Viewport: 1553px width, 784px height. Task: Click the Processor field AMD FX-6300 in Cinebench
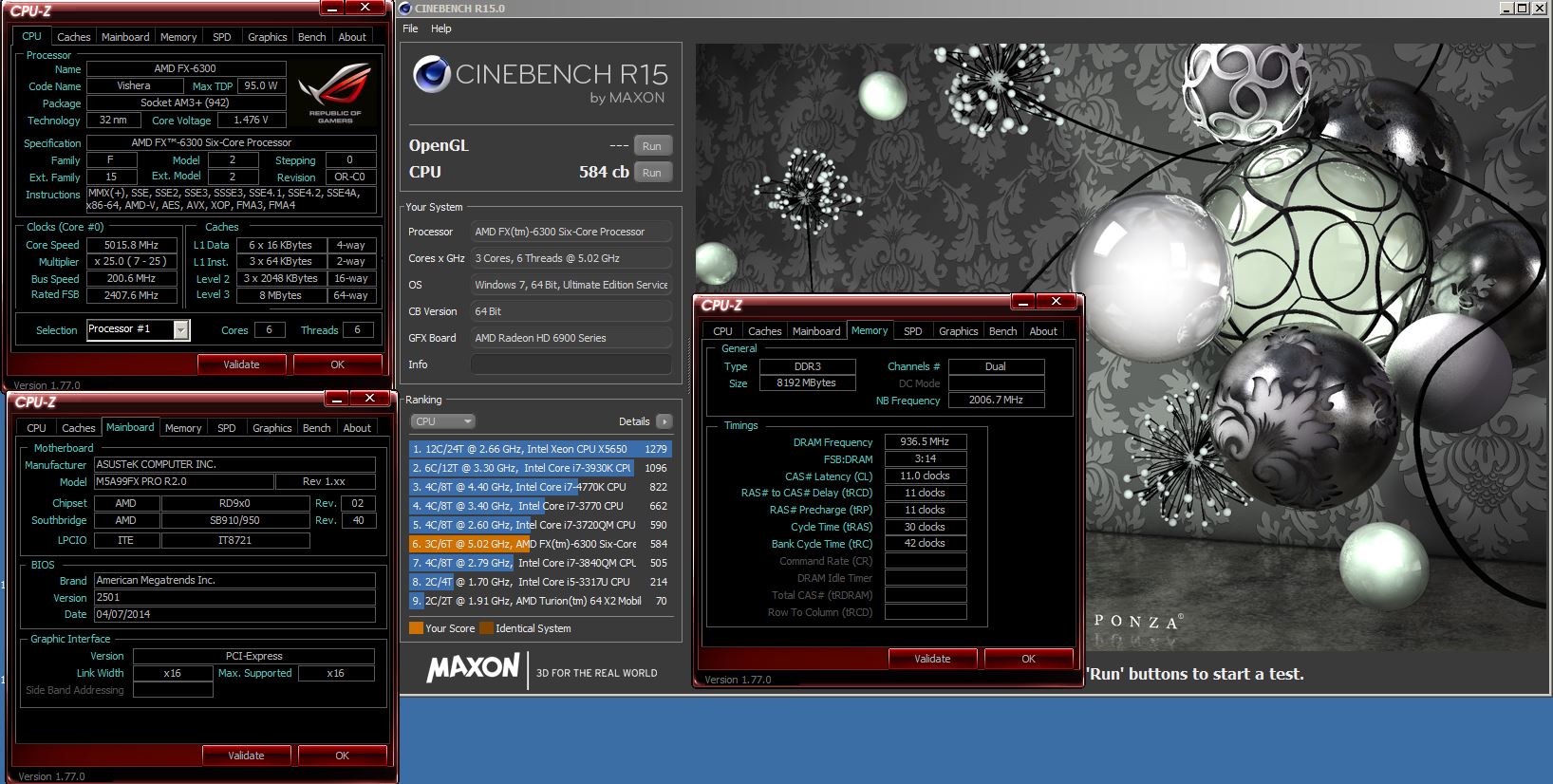(571, 232)
